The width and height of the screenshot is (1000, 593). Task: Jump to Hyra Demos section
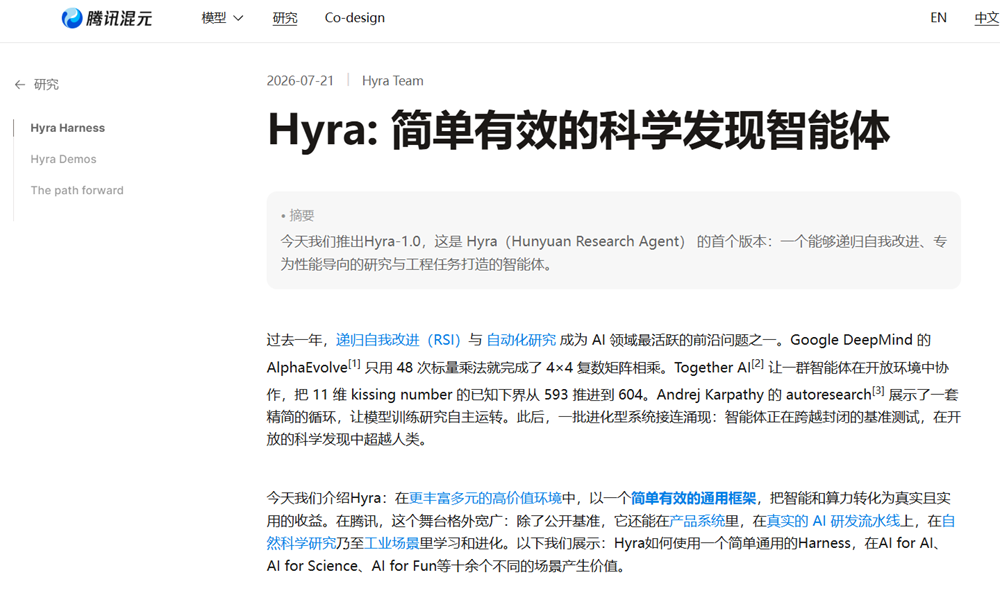click(x=63, y=159)
